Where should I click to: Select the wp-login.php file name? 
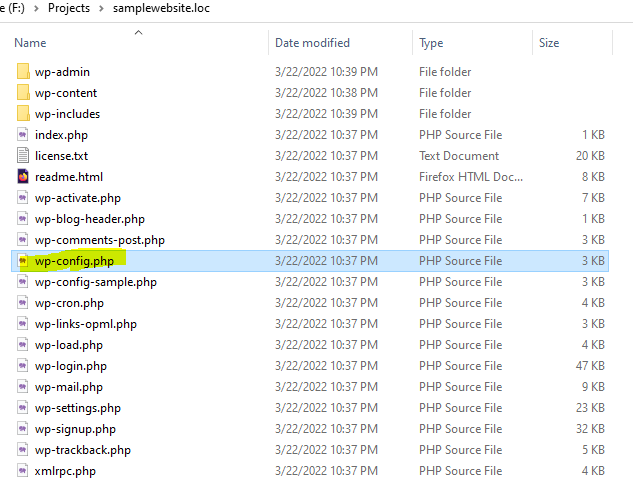click(71, 366)
